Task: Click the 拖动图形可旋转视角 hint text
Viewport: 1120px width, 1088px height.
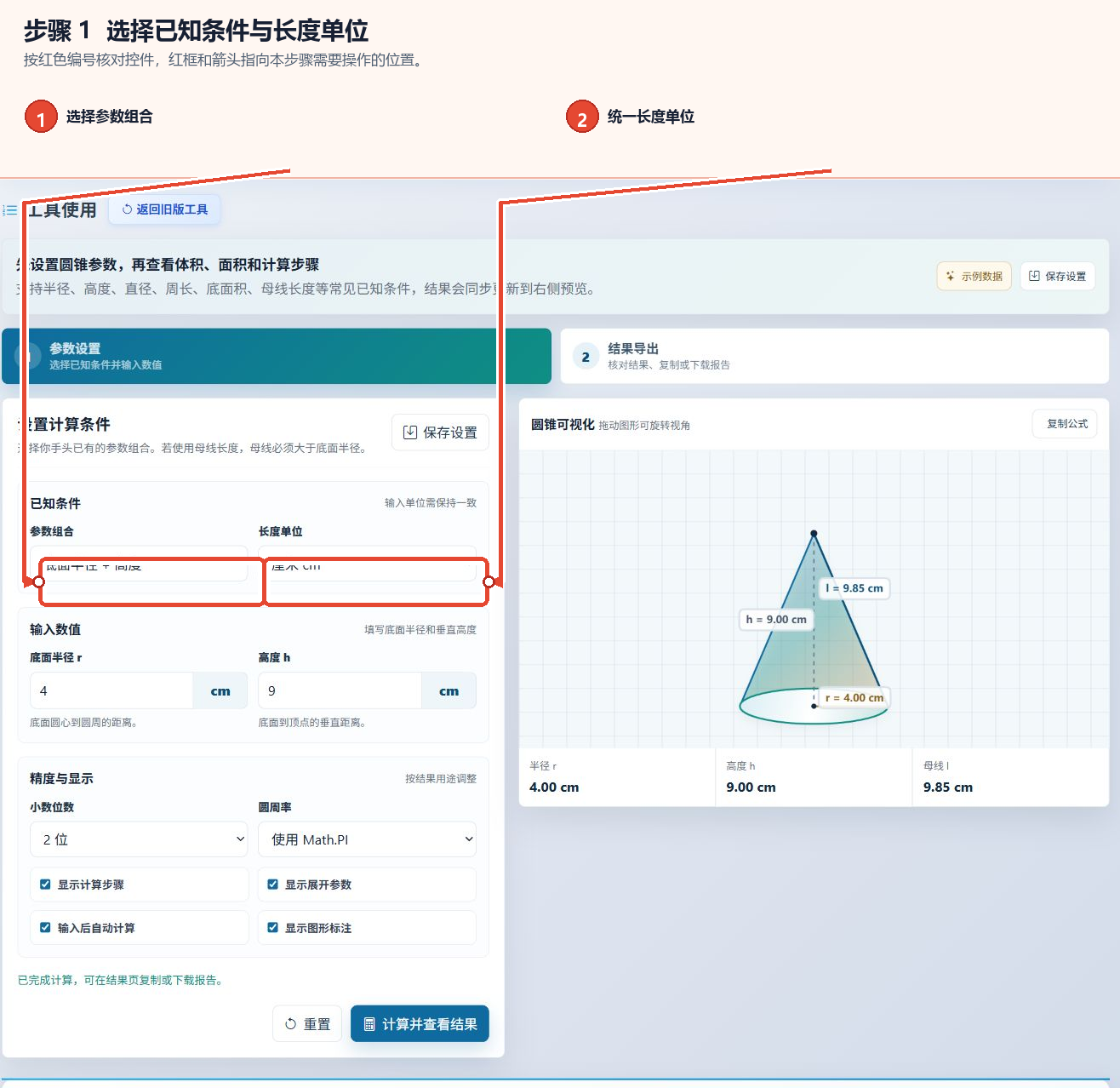Action: click(644, 426)
